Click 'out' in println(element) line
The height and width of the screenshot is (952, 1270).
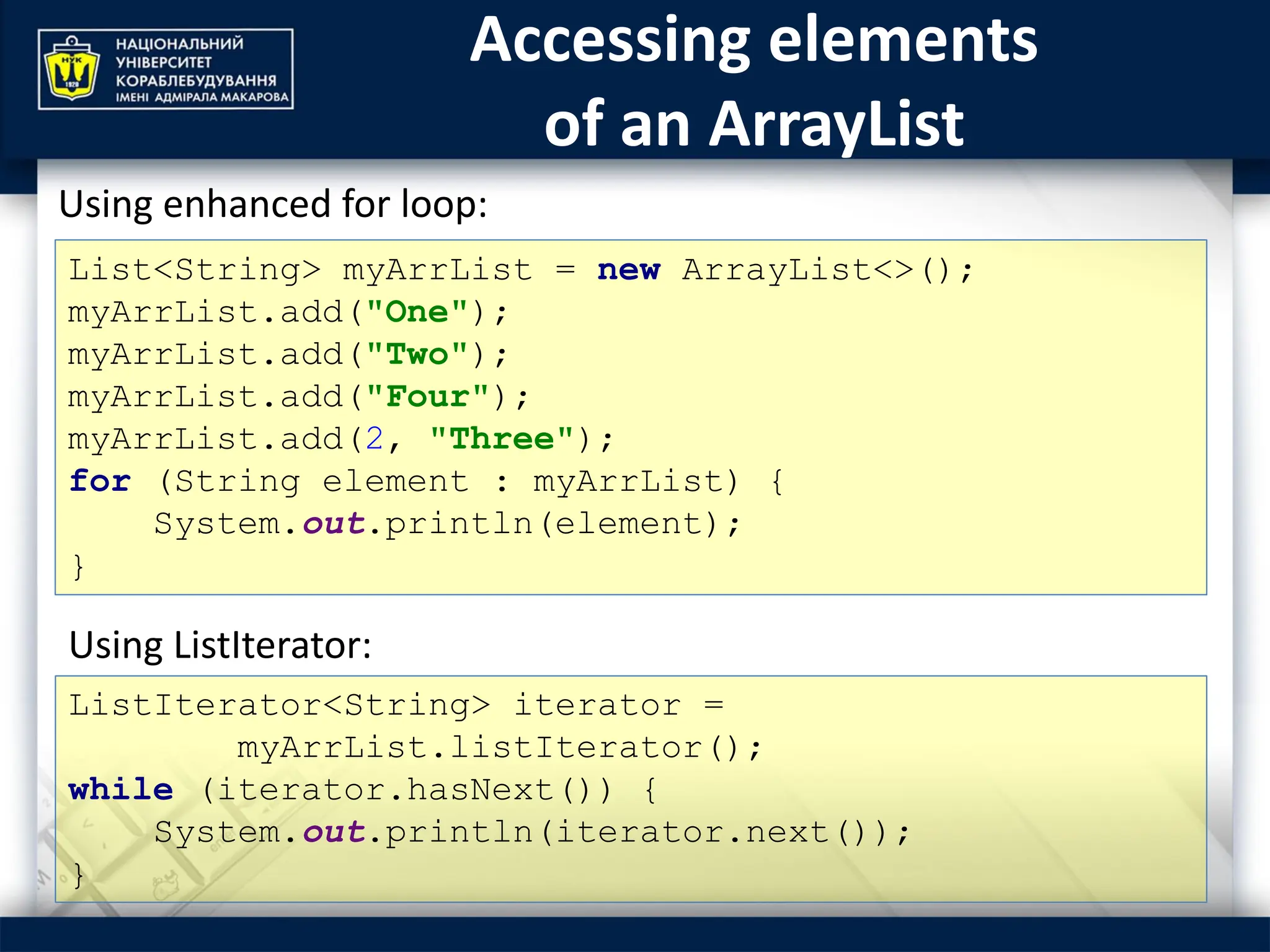pos(334,524)
